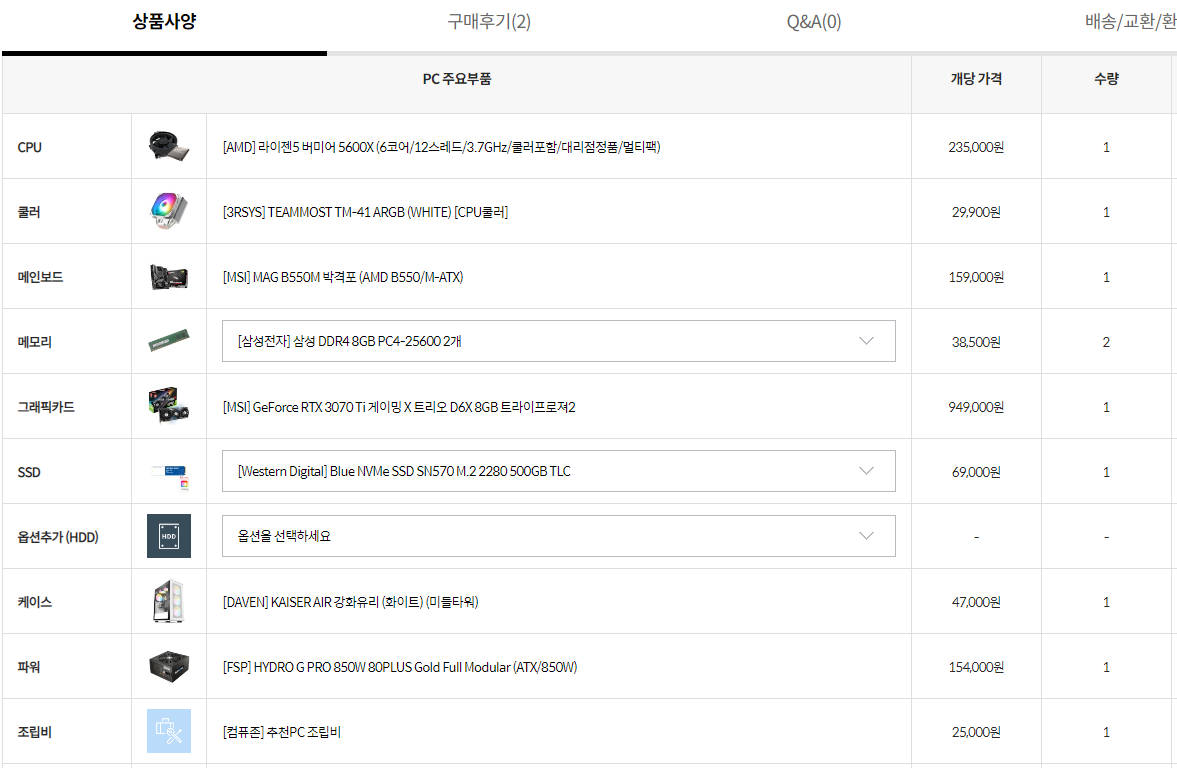Screen dimensions: 1177x768
Task: Click the 3RSYS ARGB cooler product image
Action: coord(169,211)
